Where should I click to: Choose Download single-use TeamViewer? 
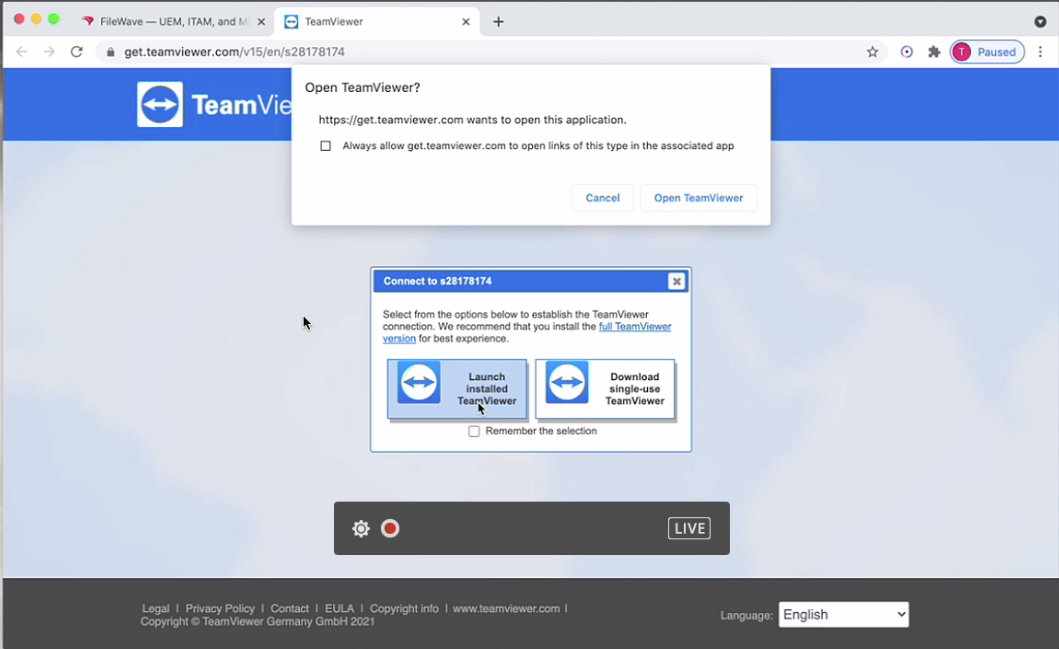pos(605,389)
